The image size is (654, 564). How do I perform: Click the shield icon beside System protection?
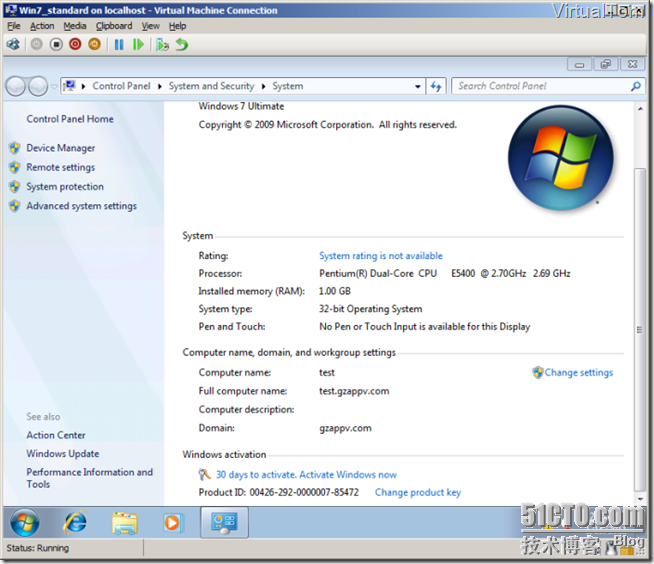point(15,186)
